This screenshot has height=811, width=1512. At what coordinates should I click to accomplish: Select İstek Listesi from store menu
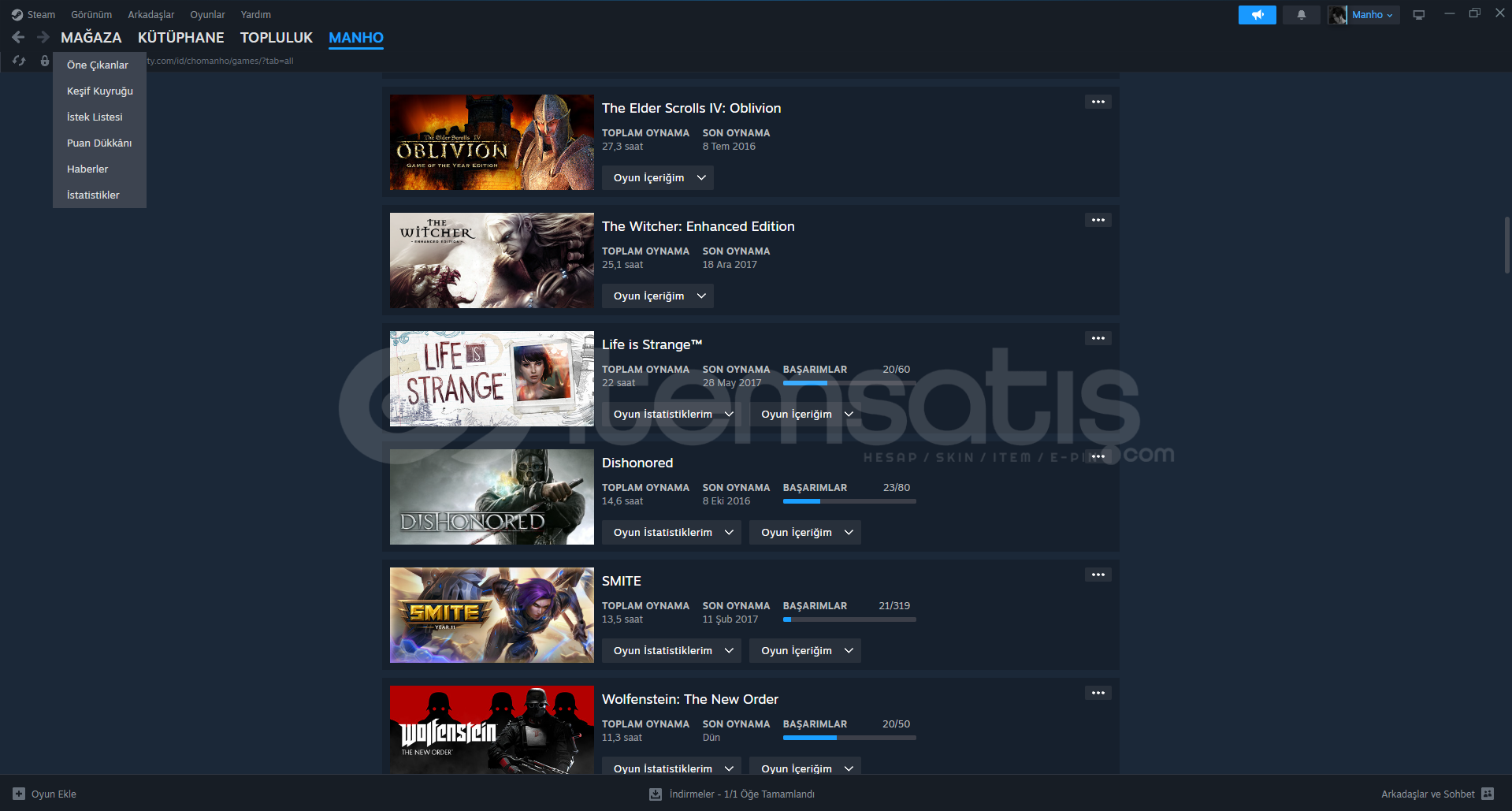pyautogui.click(x=99, y=117)
